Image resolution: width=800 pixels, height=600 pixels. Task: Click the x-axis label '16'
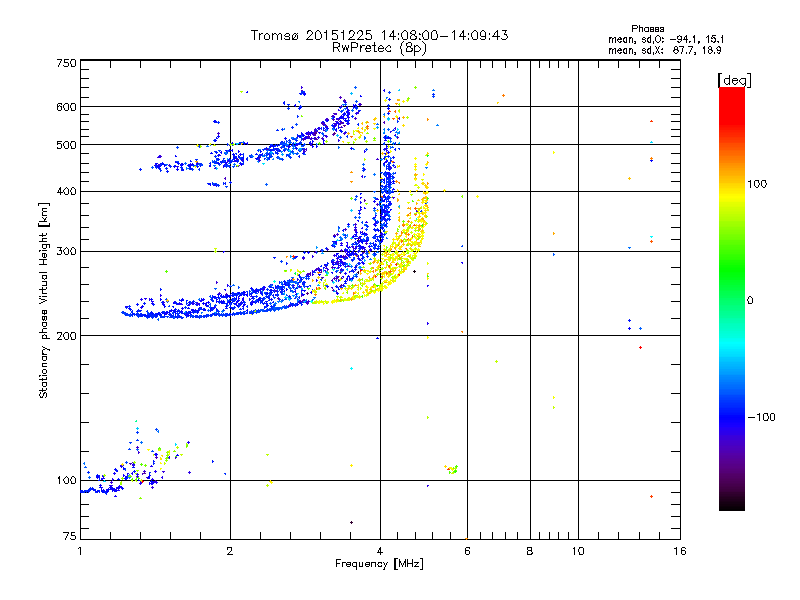click(680, 551)
